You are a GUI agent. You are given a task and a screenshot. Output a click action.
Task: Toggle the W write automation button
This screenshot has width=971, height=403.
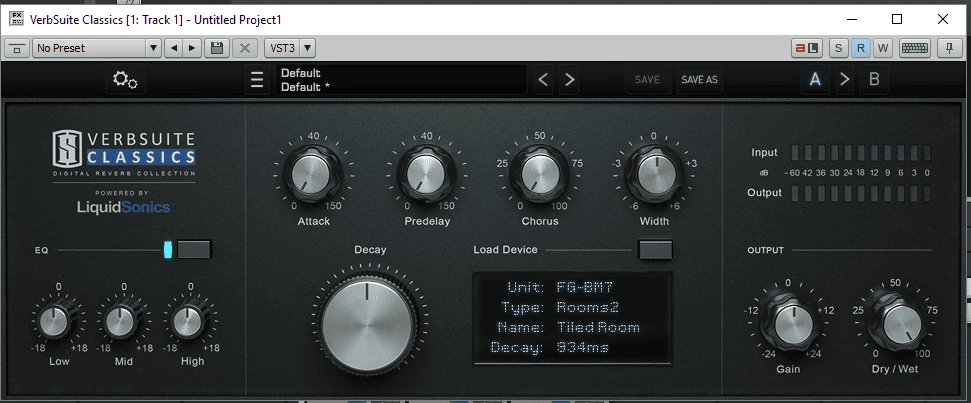click(x=883, y=48)
